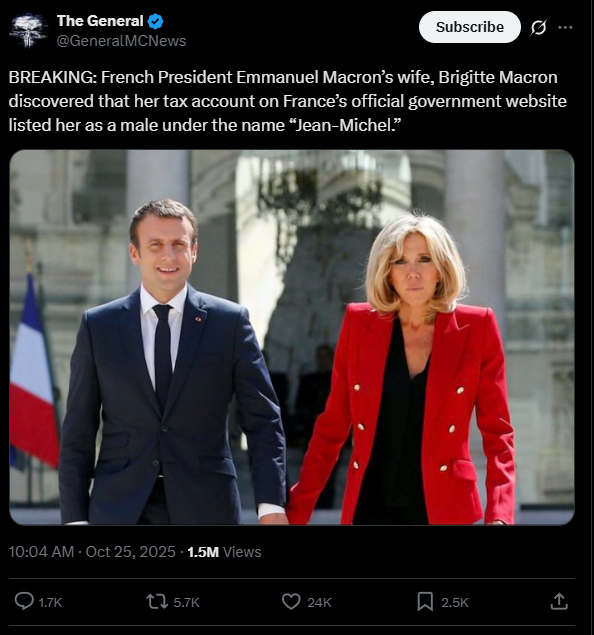Open The General profile avatar

[x=28, y=31]
